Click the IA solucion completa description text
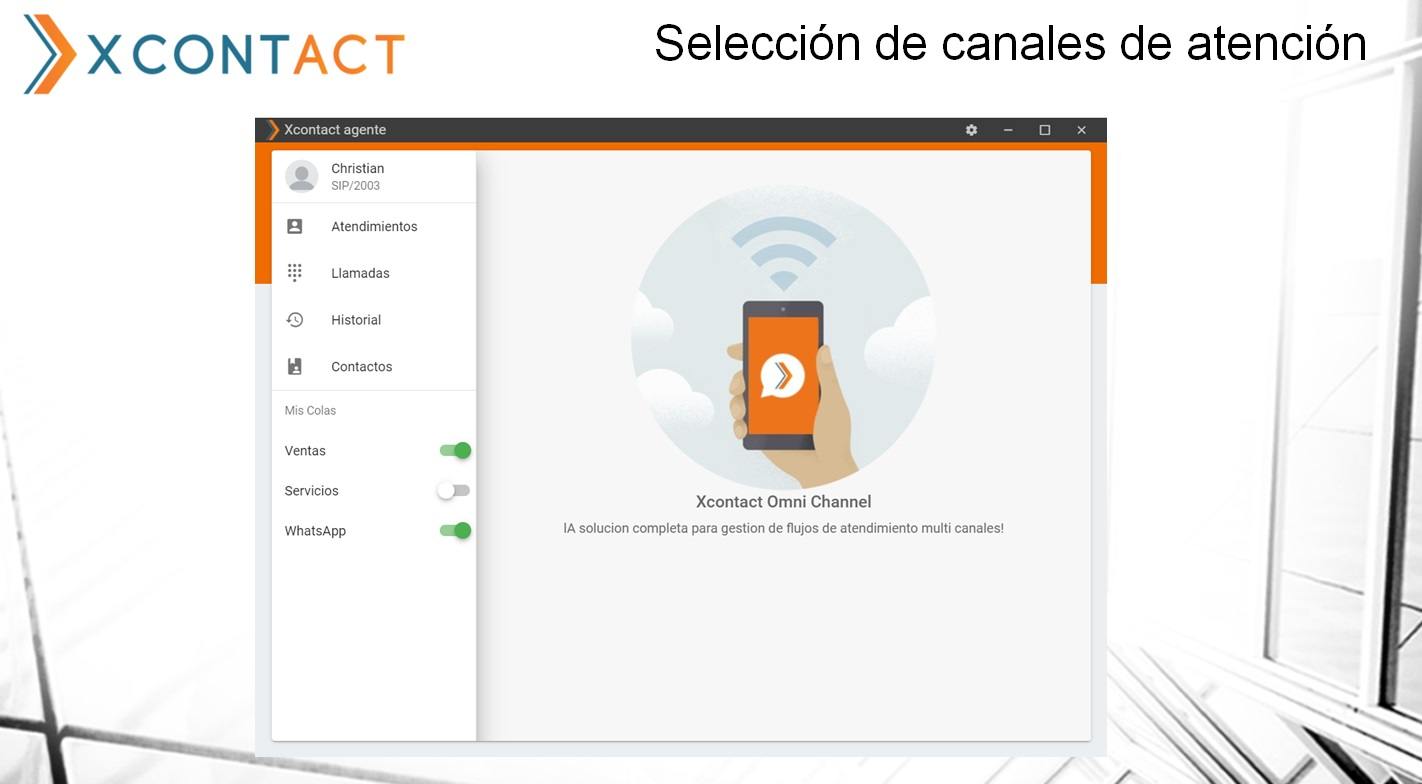 pos(783,528)
